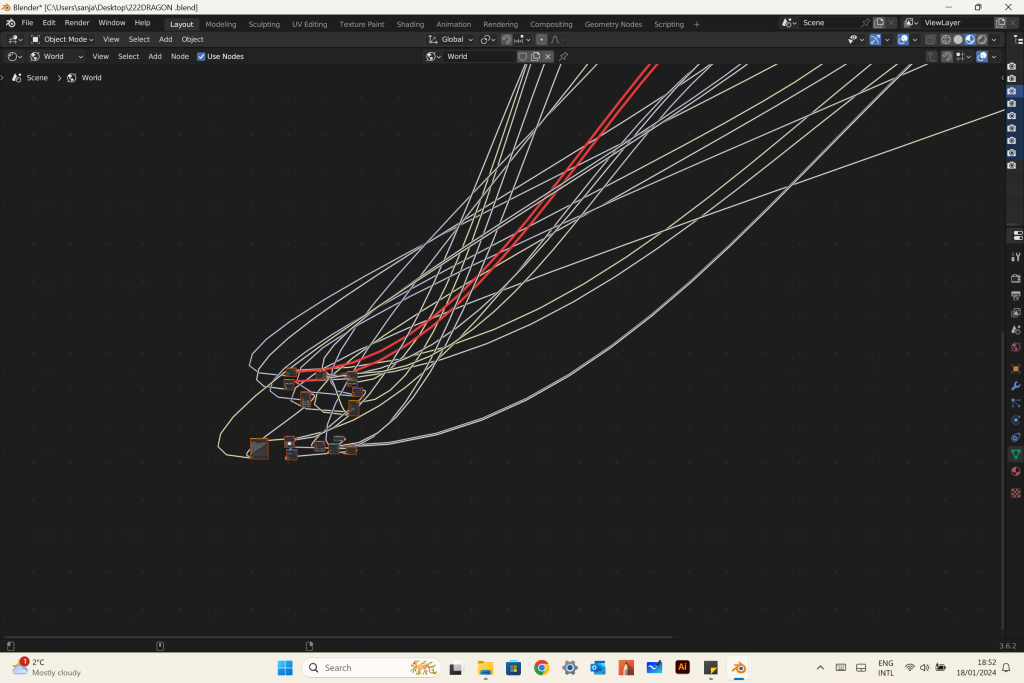Viewport: 1024px width, 683px height.
Task: Browse World datablocks dropdown
Action: [434, 57]
